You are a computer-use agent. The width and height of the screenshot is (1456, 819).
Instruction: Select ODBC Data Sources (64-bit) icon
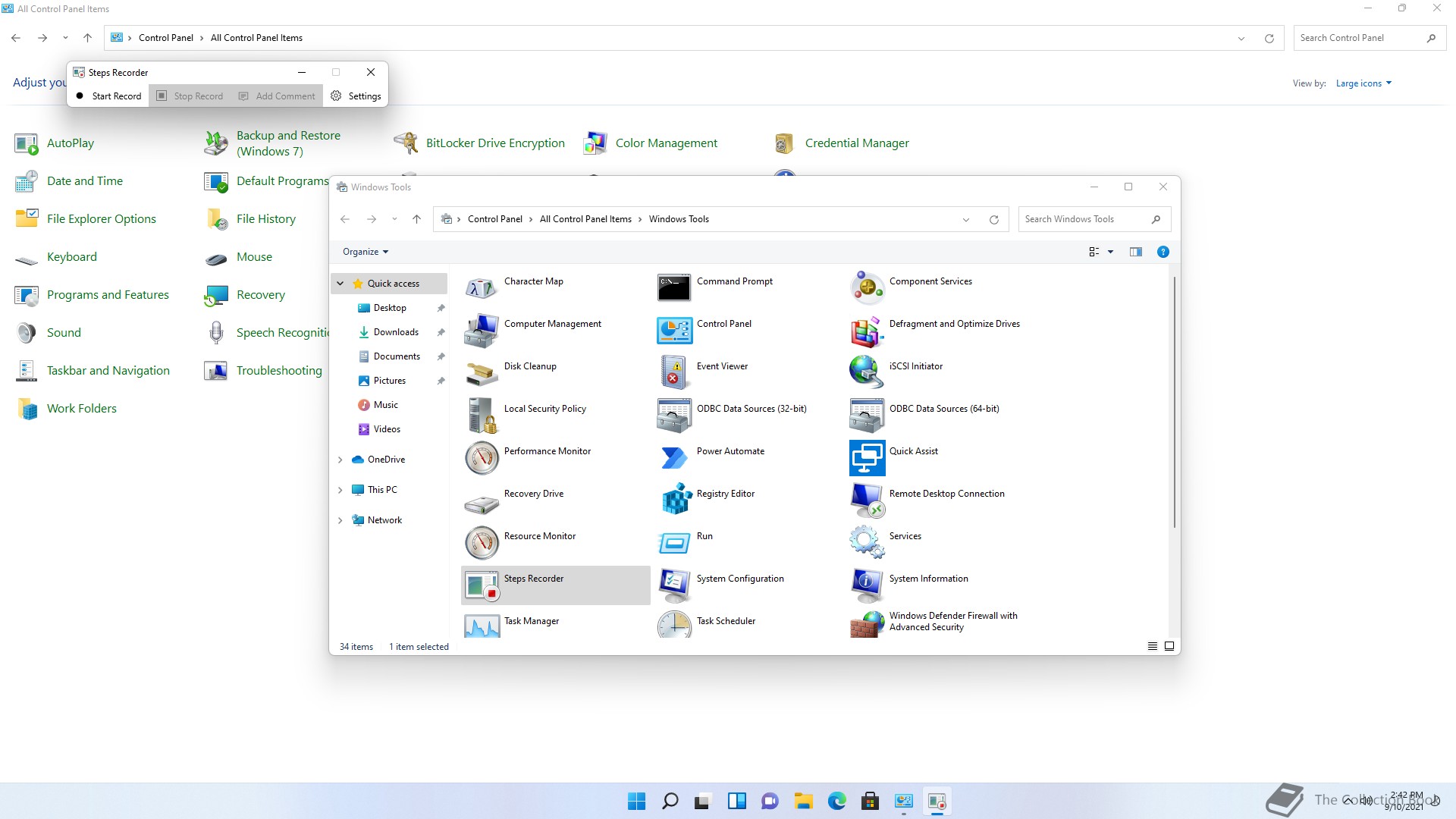[x=867, y=415]
